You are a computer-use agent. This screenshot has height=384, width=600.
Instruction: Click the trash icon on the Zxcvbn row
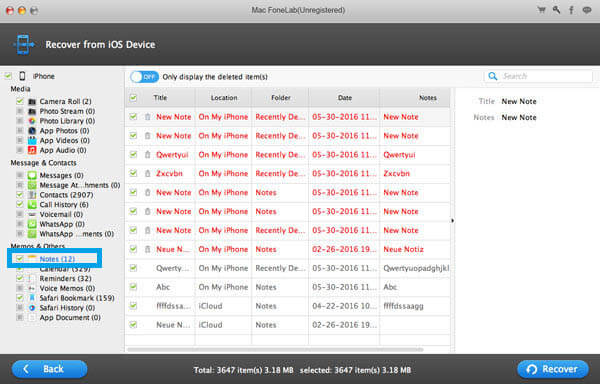tap(147, 174)
